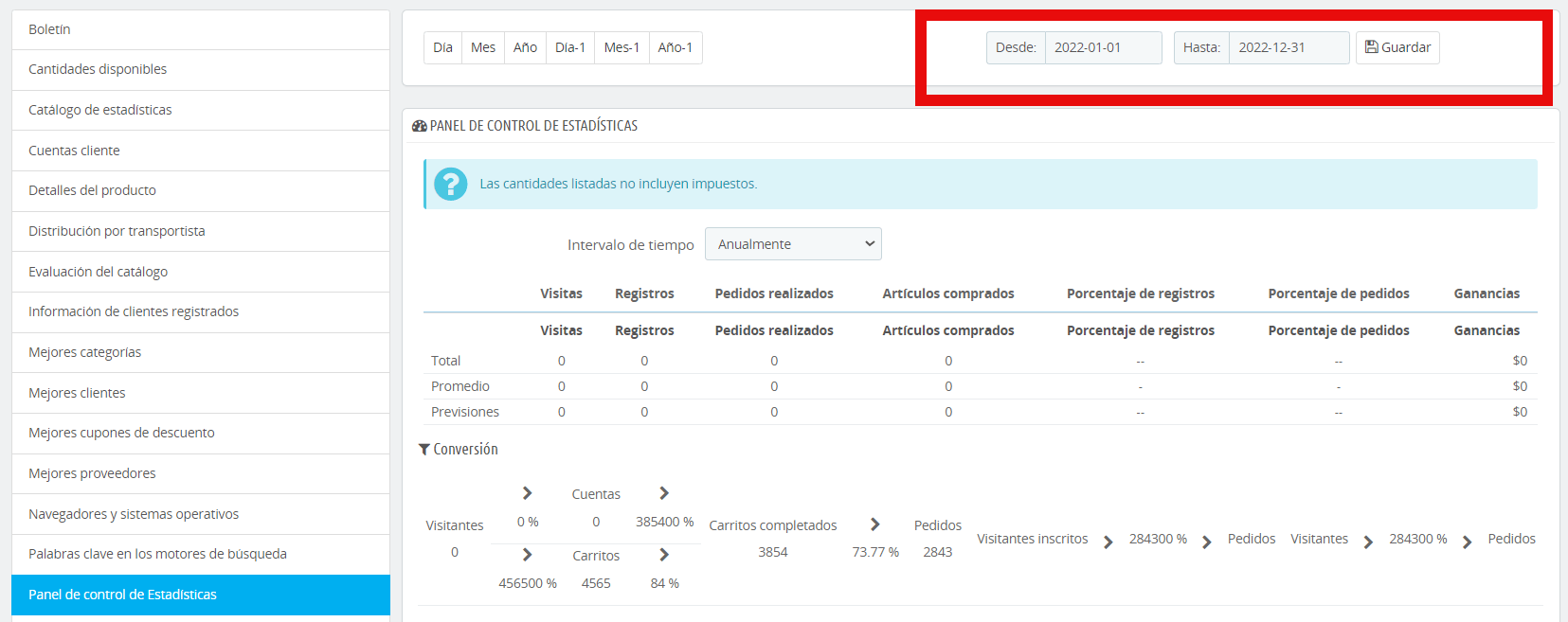Click the chevron between Cuentas and 385400 %
The width and height of the screenshot is (1568, 622).
pyautogui.click(x=664, y=493)
